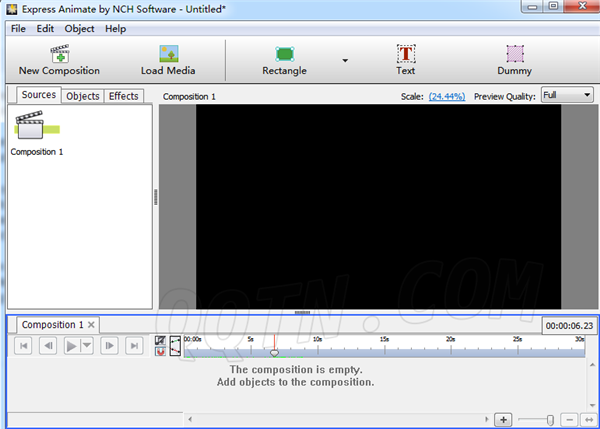Screen dimensions: 600x429
Task: Click timeline vertical scrollbar up arrow
Action: pos(592,365)
